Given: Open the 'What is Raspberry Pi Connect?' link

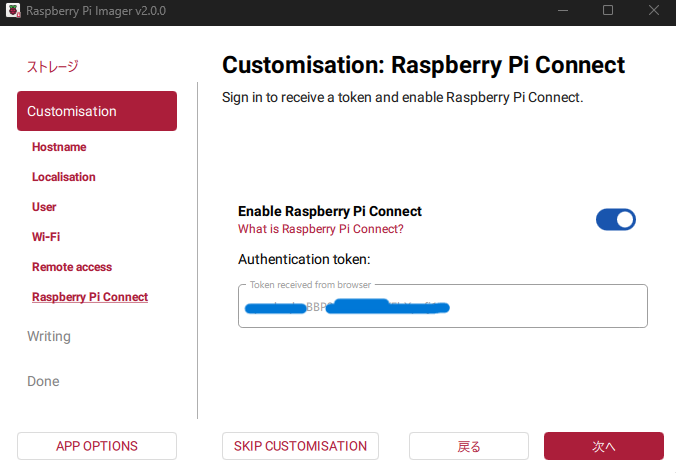Looking at the screenshot, I should 320,229.
